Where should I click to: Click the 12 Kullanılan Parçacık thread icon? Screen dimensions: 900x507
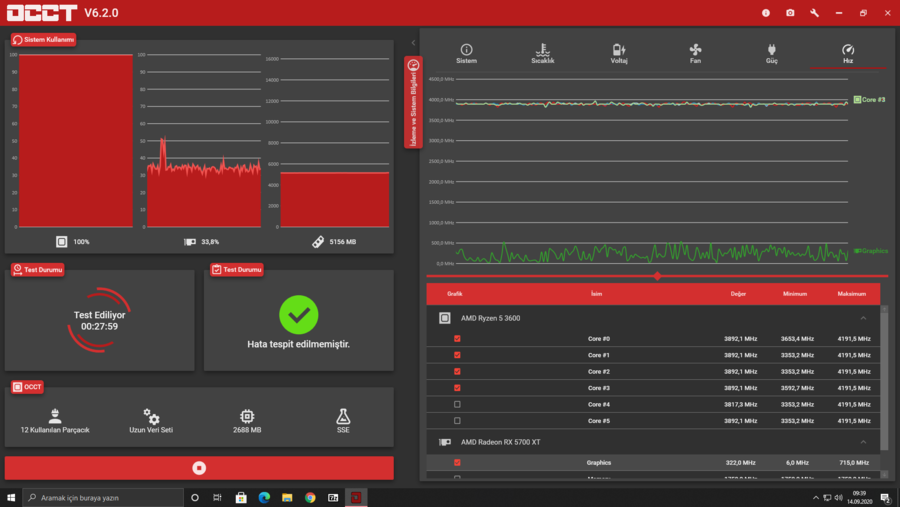click(55, 415)
